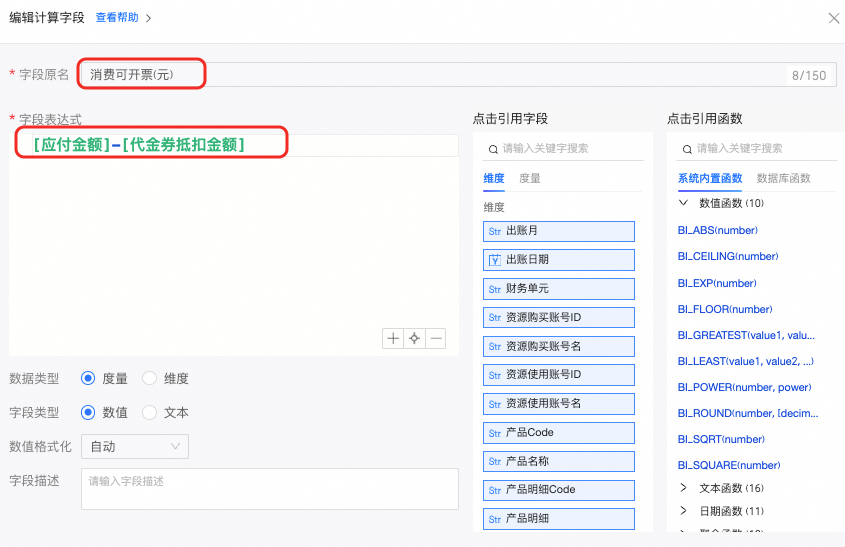
Task: Reference the 产品明细 field
Action: tap(559, 518)
